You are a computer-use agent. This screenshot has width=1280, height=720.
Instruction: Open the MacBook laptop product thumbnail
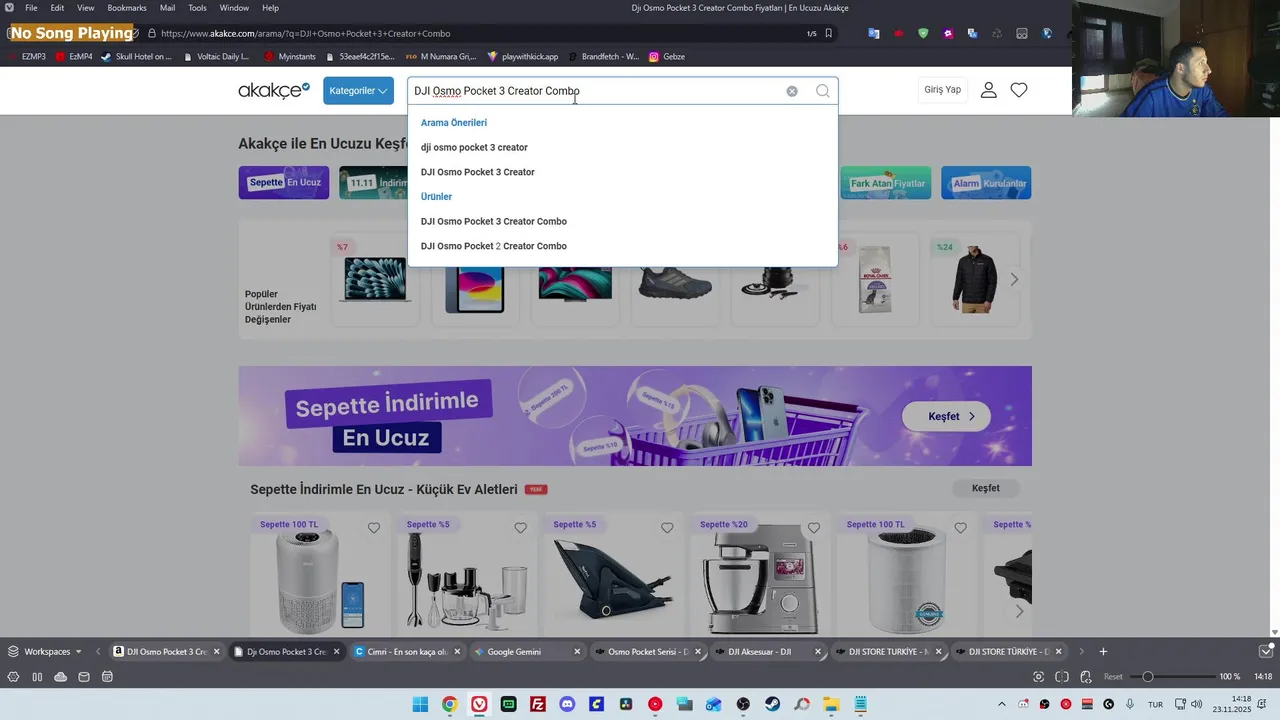[x=375, y=280]
